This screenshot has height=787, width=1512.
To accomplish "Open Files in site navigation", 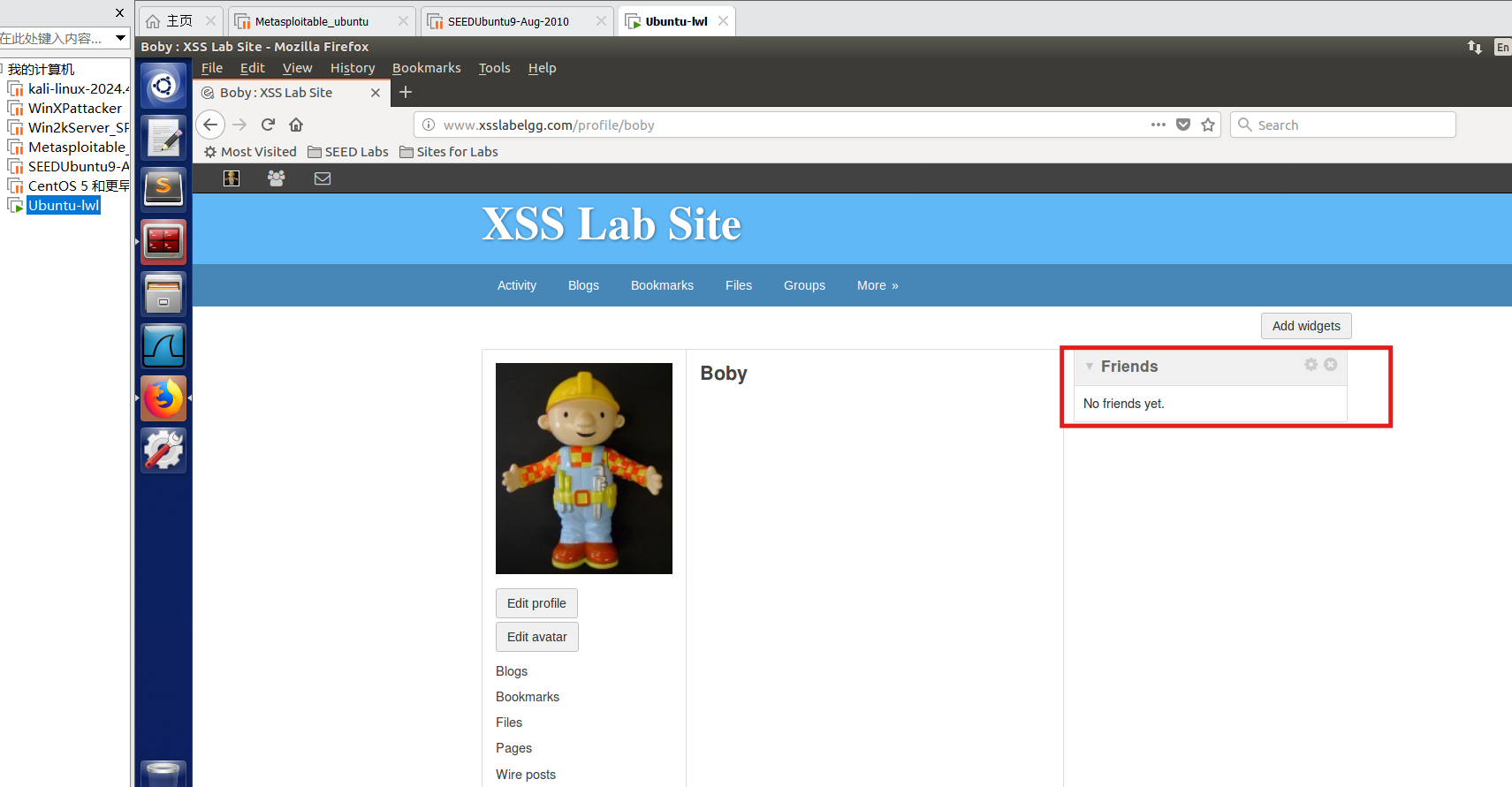I will [739, 285].
